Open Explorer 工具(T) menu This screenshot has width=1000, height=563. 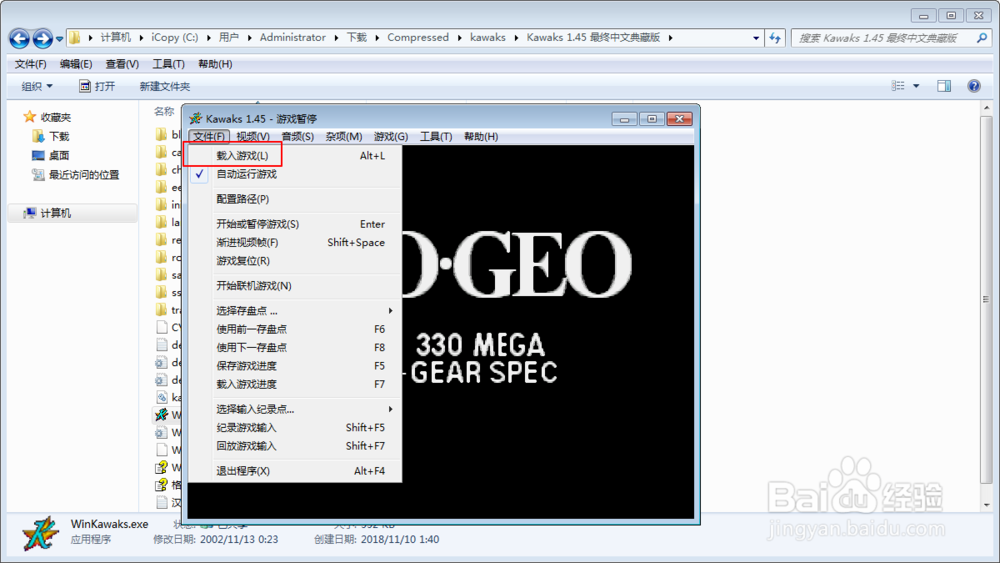click(x=168, y=64)
